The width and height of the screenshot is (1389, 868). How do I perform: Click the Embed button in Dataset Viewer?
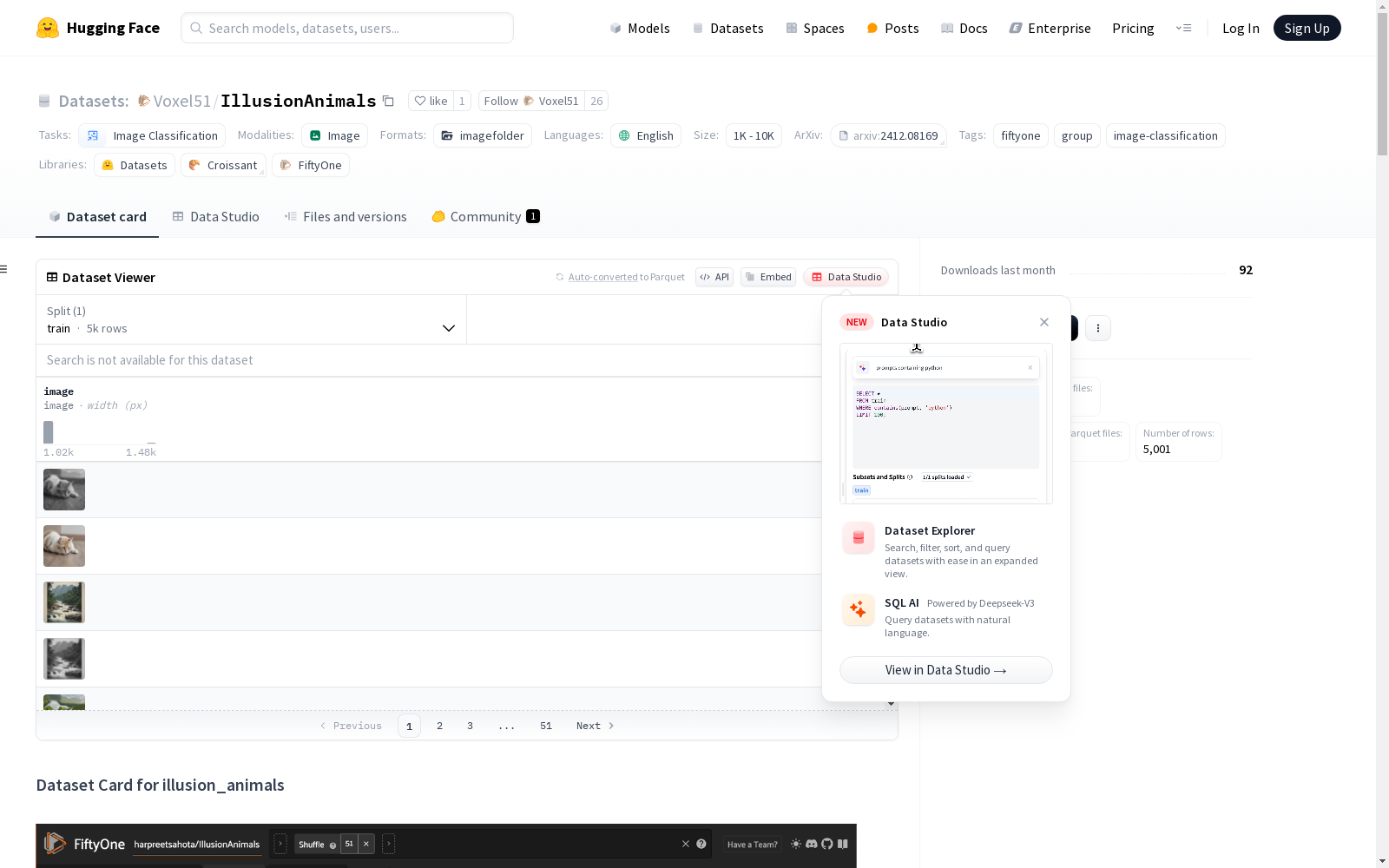pos(768,277)
